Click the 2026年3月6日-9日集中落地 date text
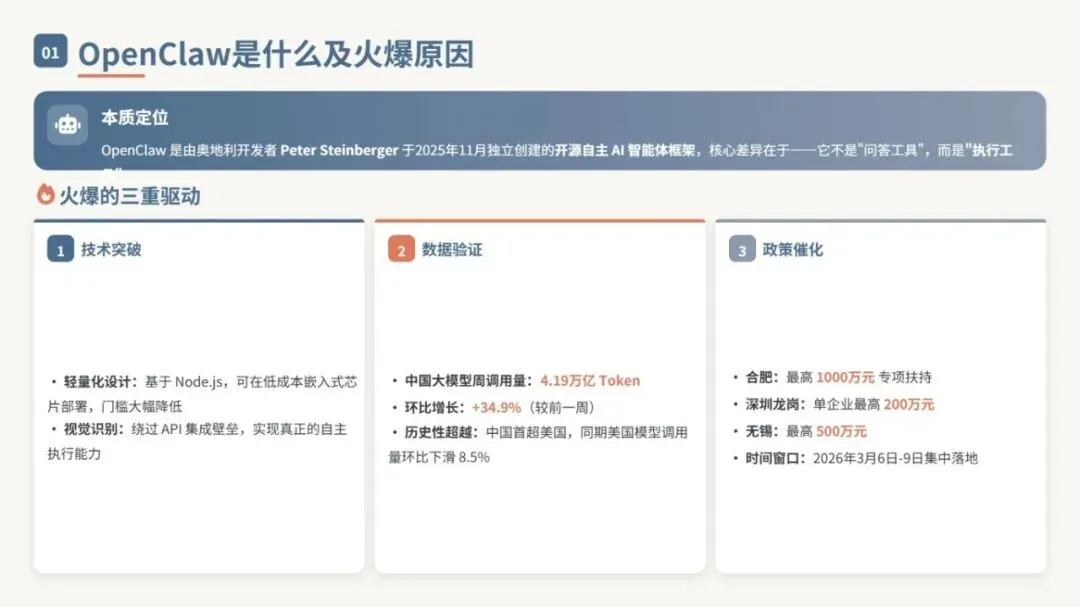This screenshot has height=607, width=1080. 895,458
